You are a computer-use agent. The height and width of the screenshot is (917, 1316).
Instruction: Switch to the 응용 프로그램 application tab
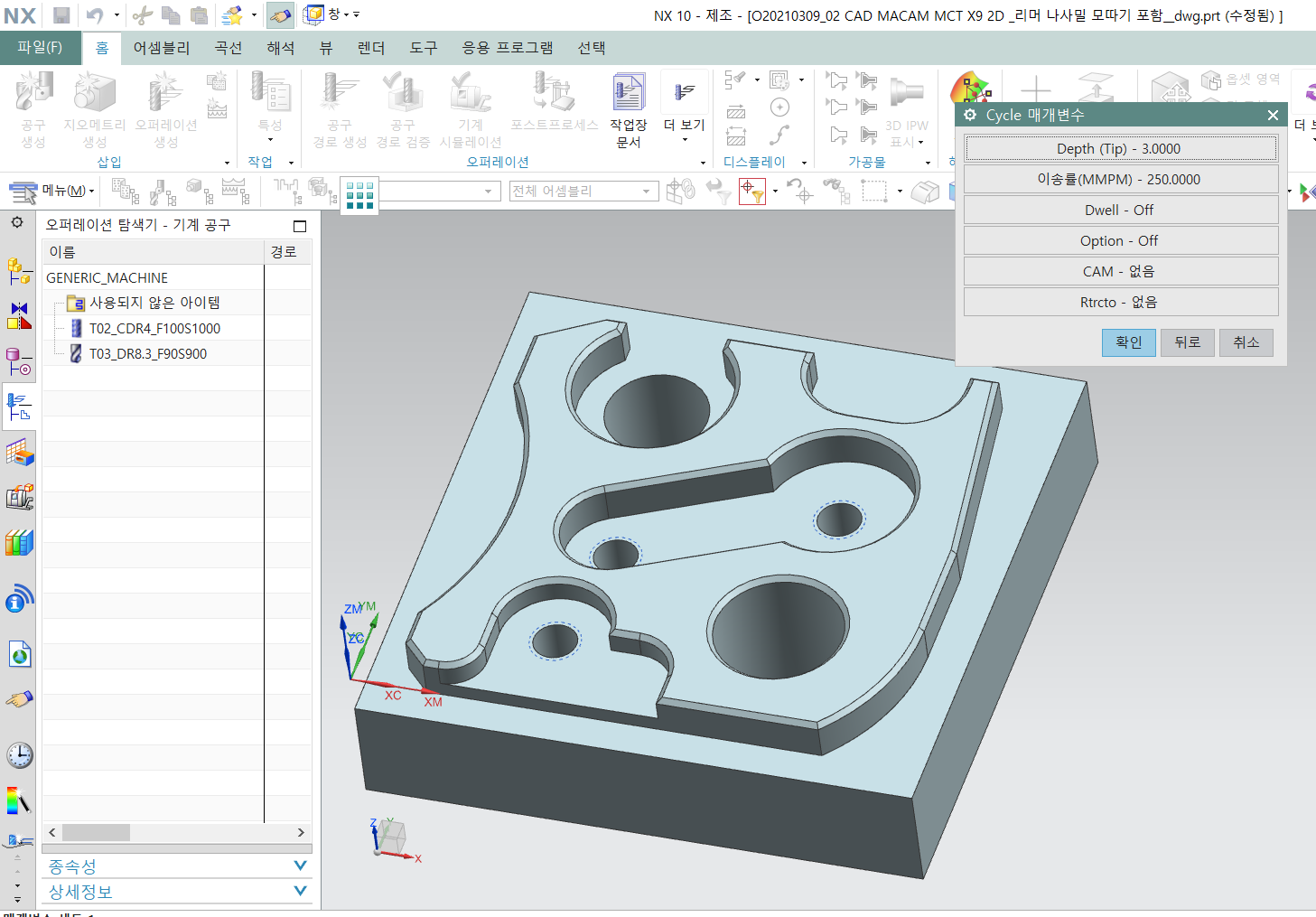coord(507,48)
